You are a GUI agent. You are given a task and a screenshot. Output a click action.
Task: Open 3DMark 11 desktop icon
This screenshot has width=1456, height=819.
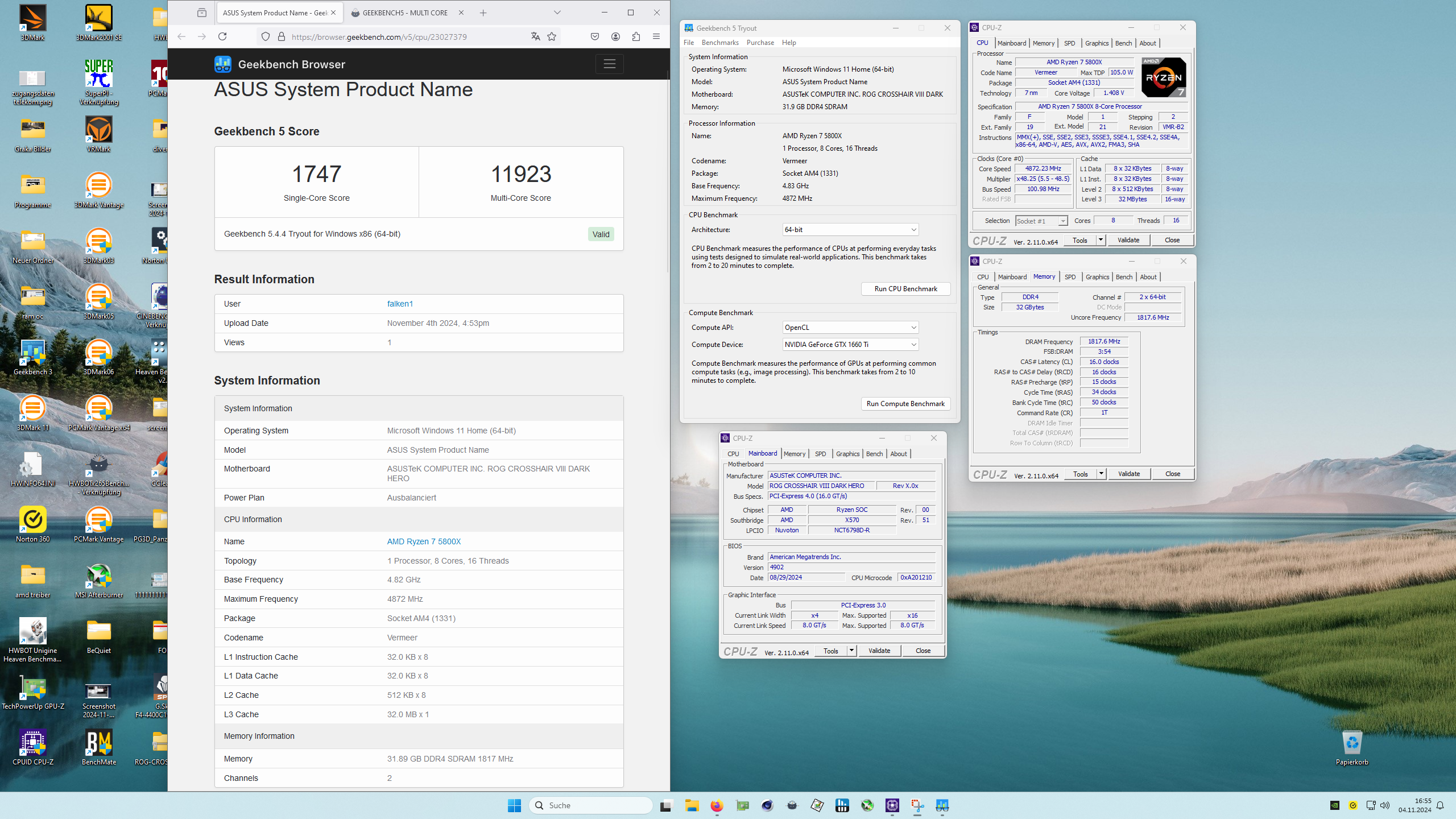point(32,413)
